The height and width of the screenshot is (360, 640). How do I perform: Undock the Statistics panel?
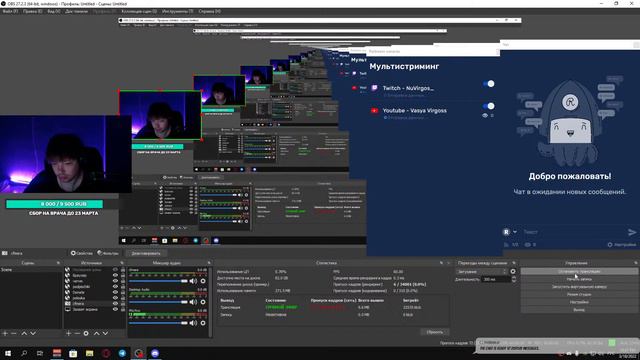click(441, 263)
